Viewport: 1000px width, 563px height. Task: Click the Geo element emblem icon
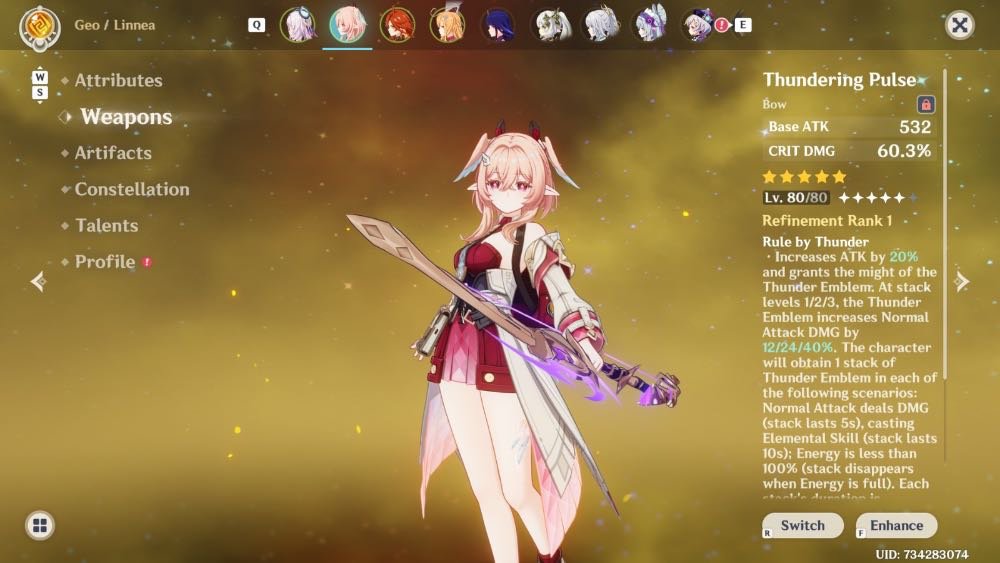(x=40, y=27)
